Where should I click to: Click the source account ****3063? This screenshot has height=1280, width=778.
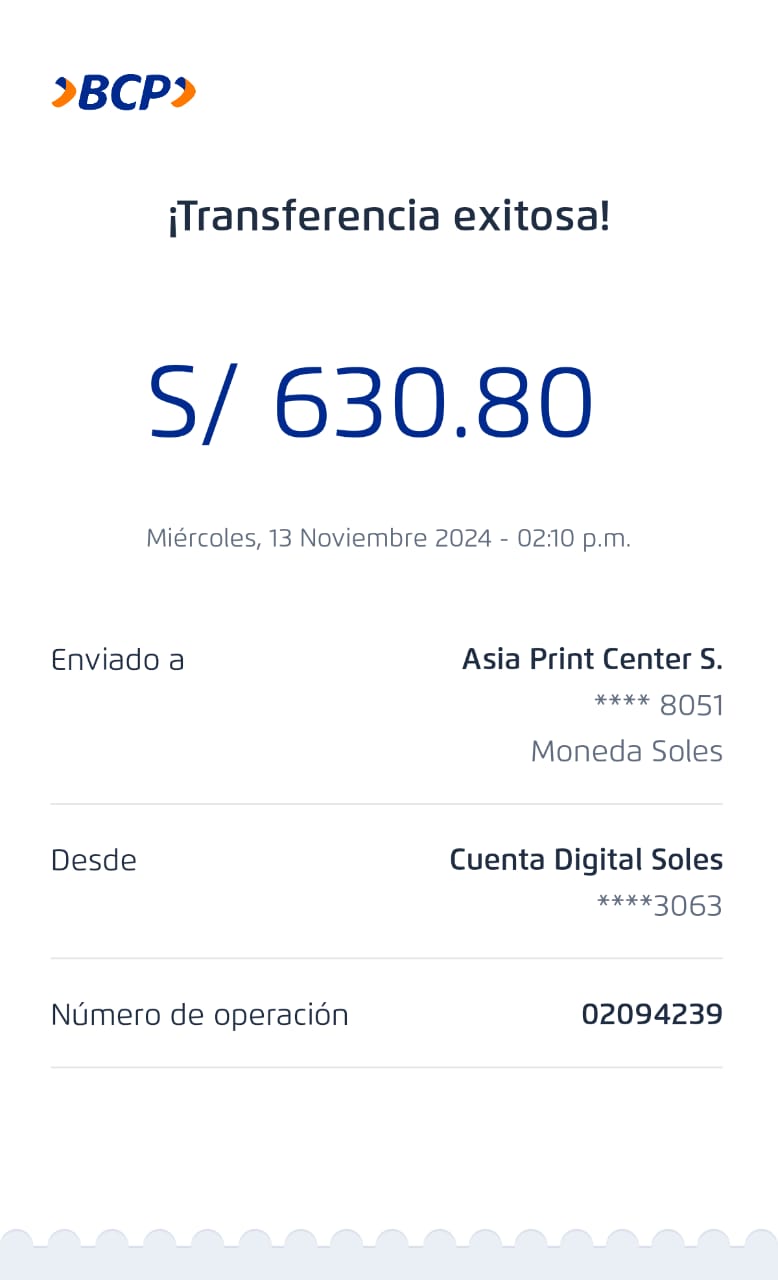(659, 906)
